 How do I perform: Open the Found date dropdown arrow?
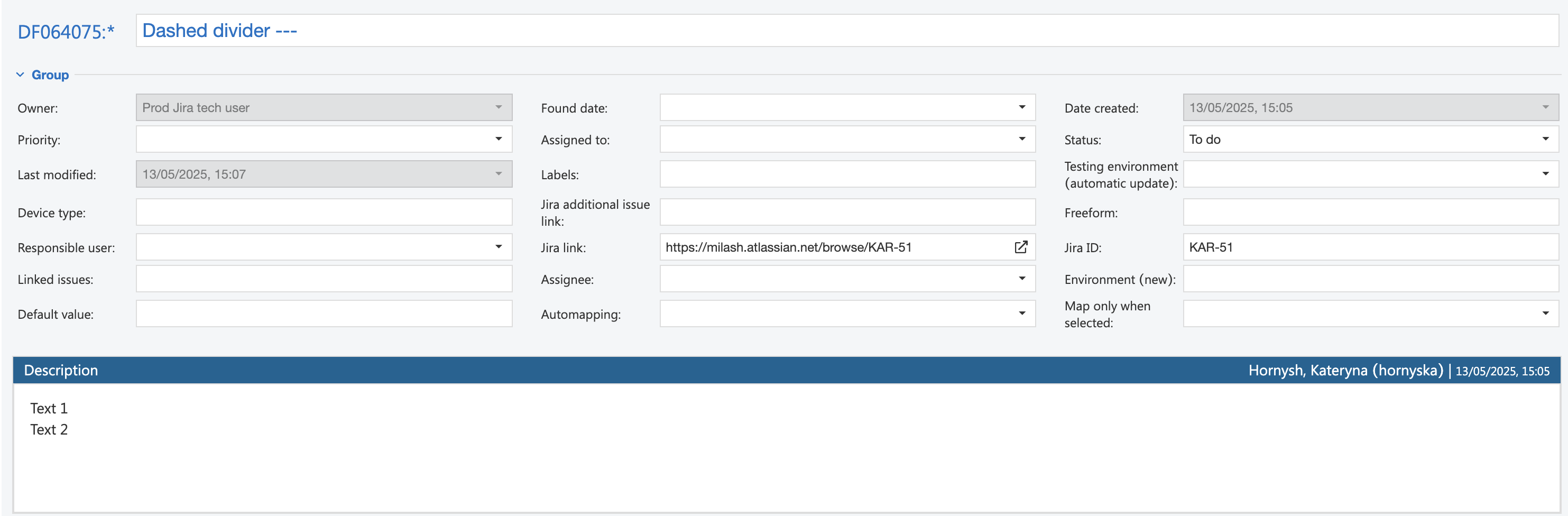click(1022, 108)
